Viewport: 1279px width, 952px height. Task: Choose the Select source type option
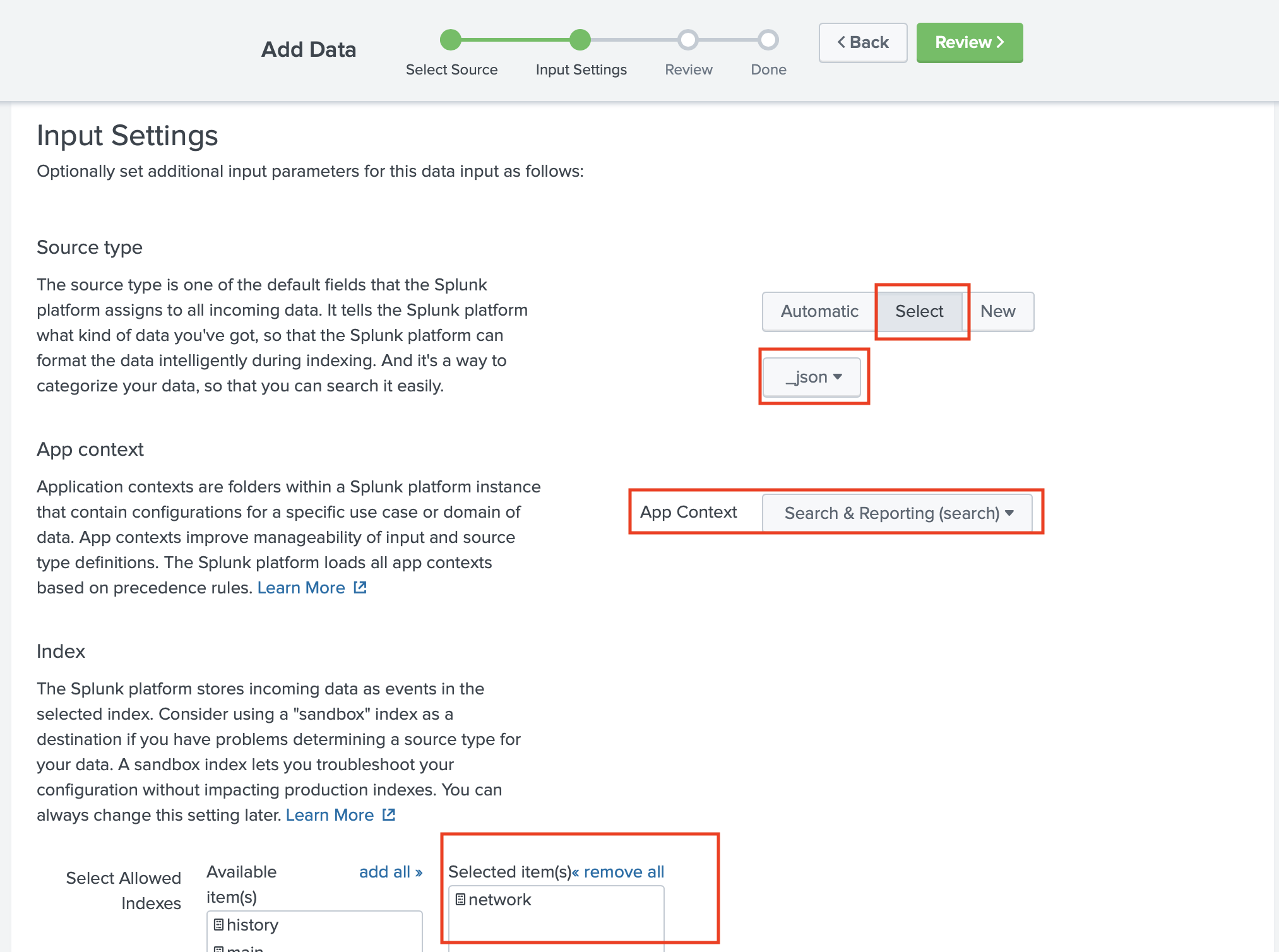click(x=919, y=311)
